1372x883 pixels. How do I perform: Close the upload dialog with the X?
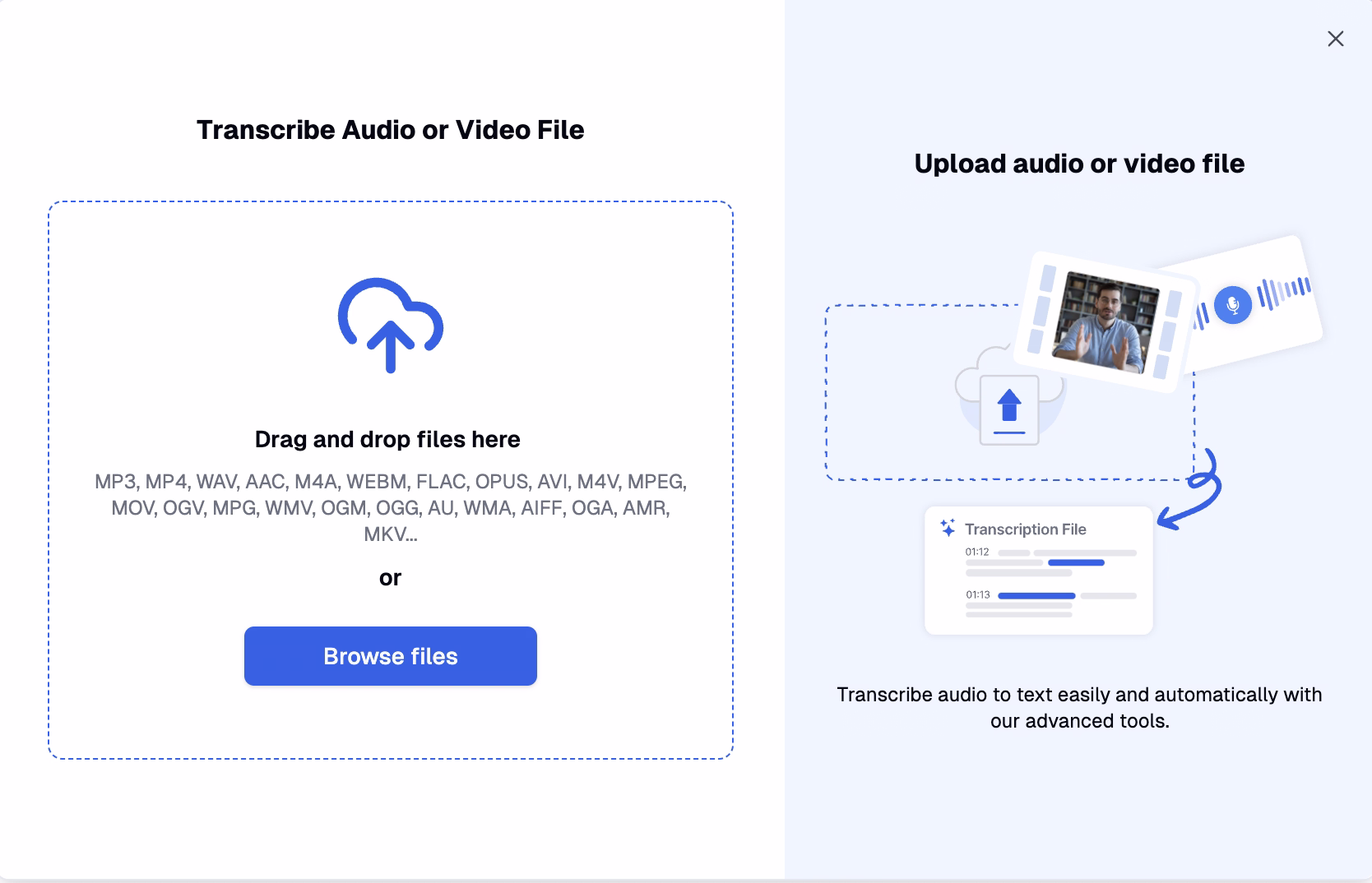(x=1335, y=39)
